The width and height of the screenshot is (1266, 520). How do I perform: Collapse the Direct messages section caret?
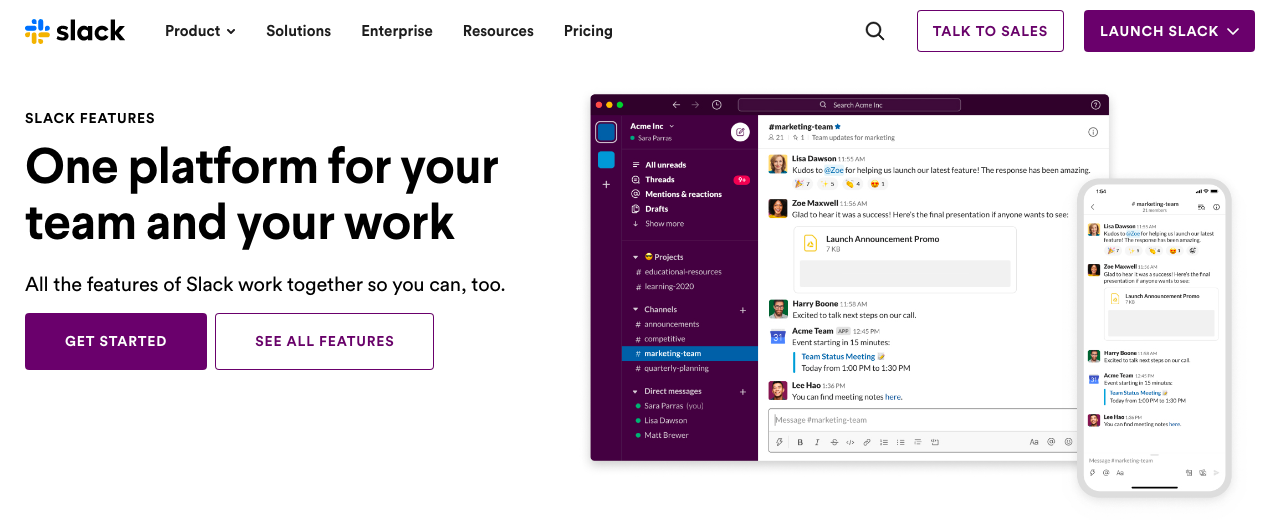[x=636, y=392]
